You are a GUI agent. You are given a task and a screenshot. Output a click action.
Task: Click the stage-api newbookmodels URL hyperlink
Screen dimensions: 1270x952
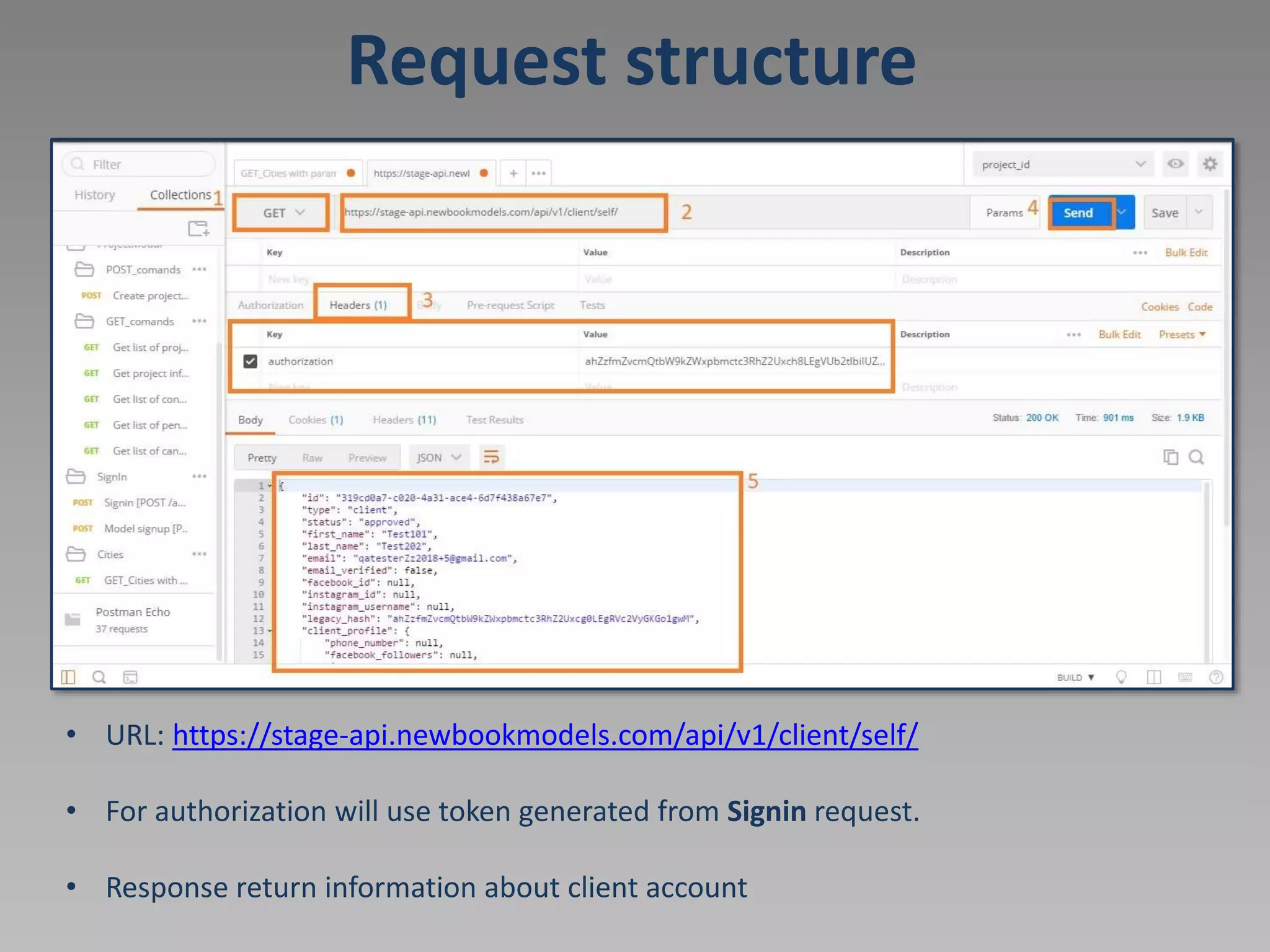coord(544,735)
